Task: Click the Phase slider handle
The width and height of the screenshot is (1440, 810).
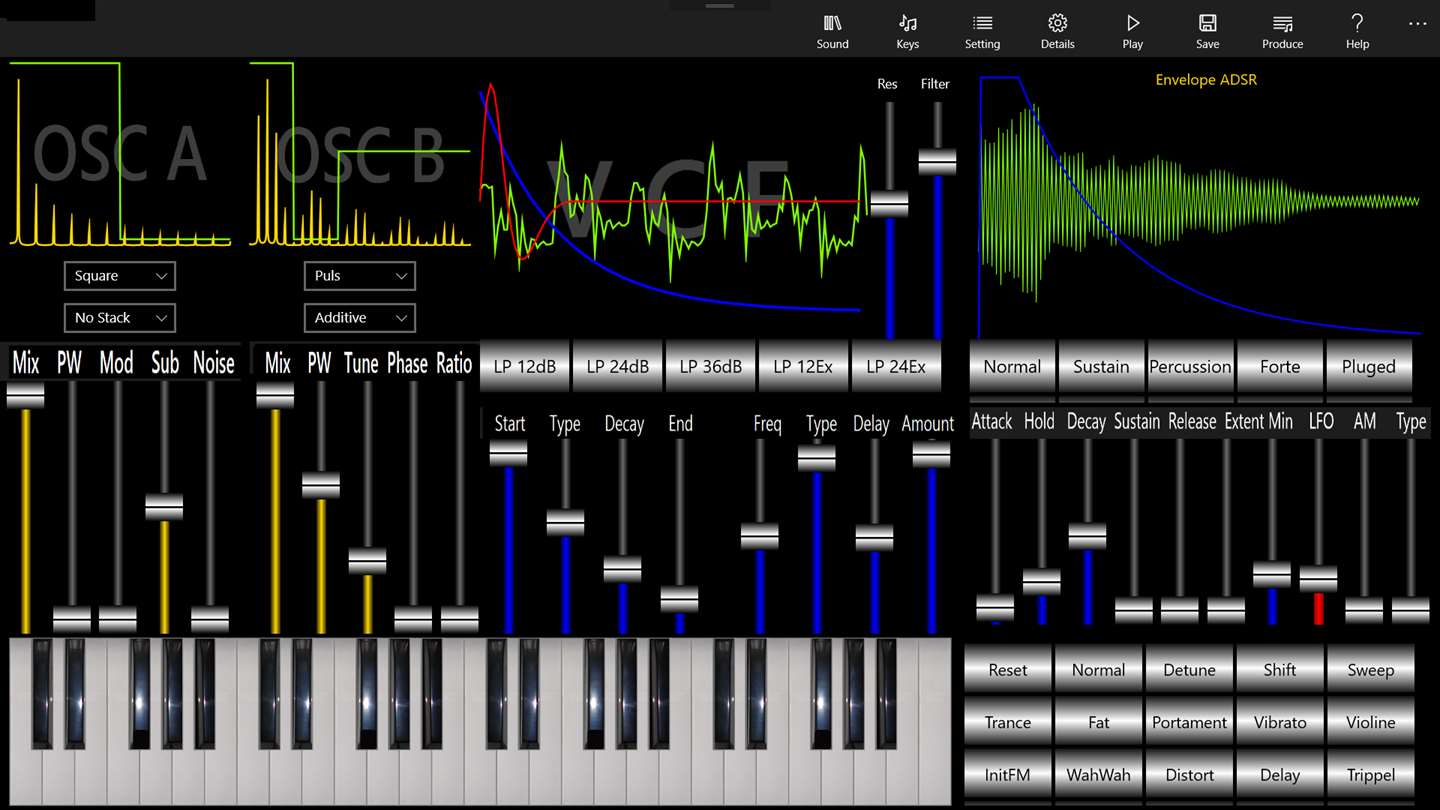Action: point(413,619)
